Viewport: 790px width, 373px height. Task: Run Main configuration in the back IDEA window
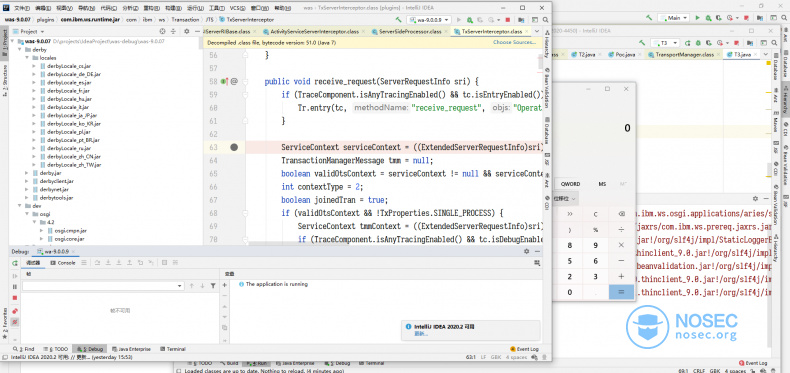click(x=698, y=18)
